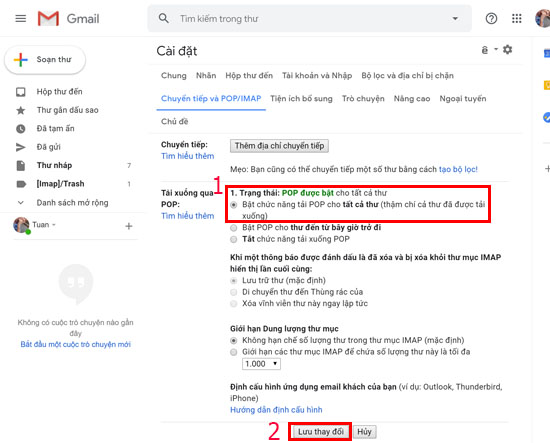Open the Thư gắn dấu sao label

click(x=67, y=110)
